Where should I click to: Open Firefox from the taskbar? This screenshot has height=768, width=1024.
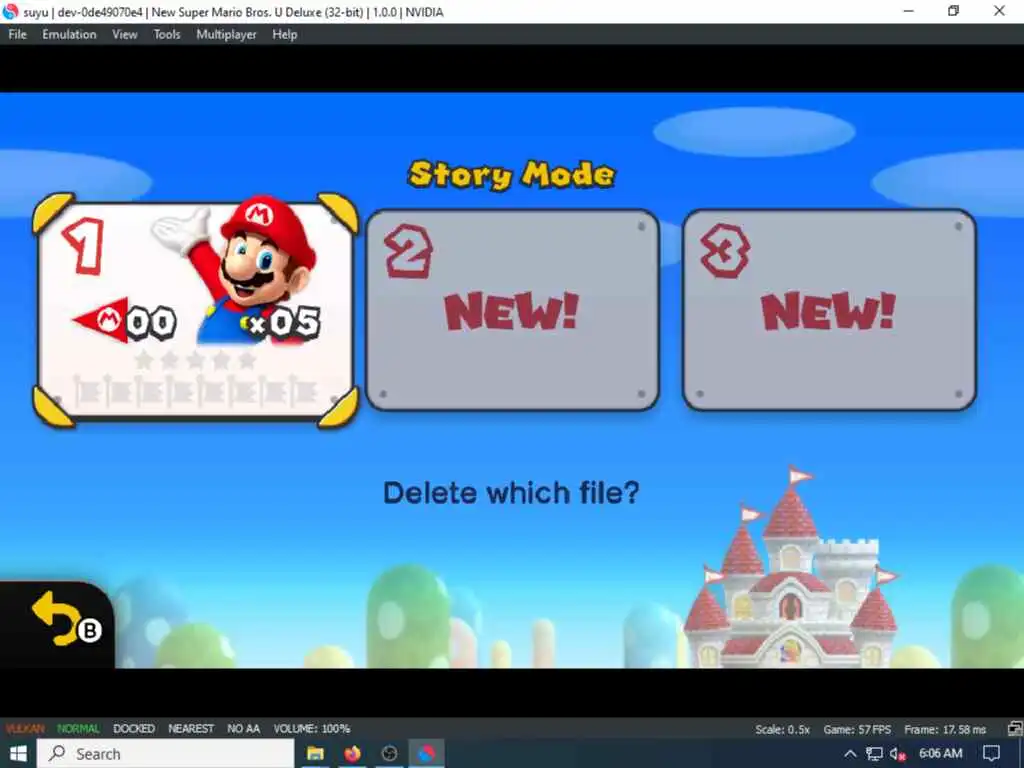pyautogui.click(x=353, y=754)
